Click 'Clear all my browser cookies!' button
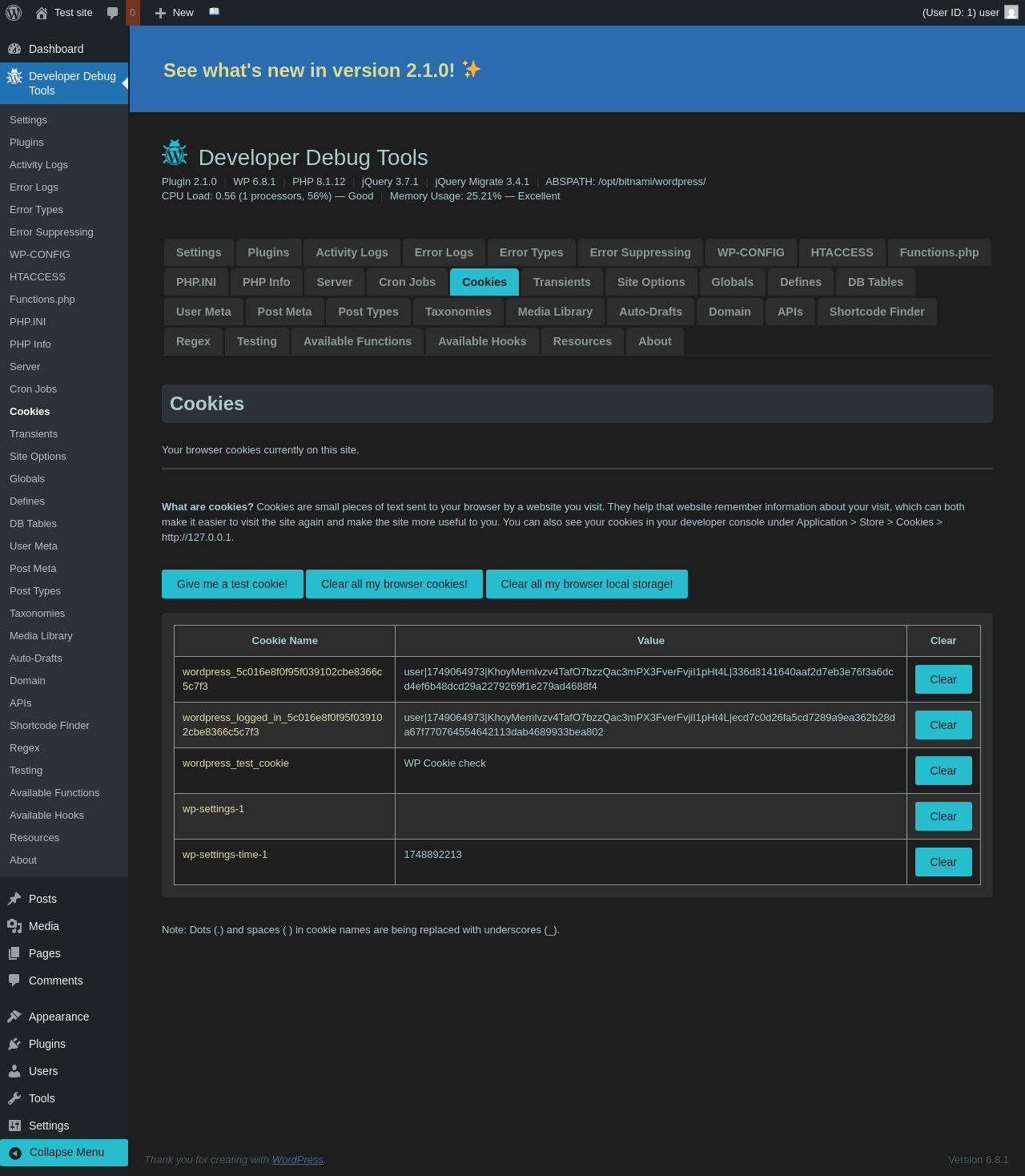Screen dimensions: 1025x1176 [394, 584]
